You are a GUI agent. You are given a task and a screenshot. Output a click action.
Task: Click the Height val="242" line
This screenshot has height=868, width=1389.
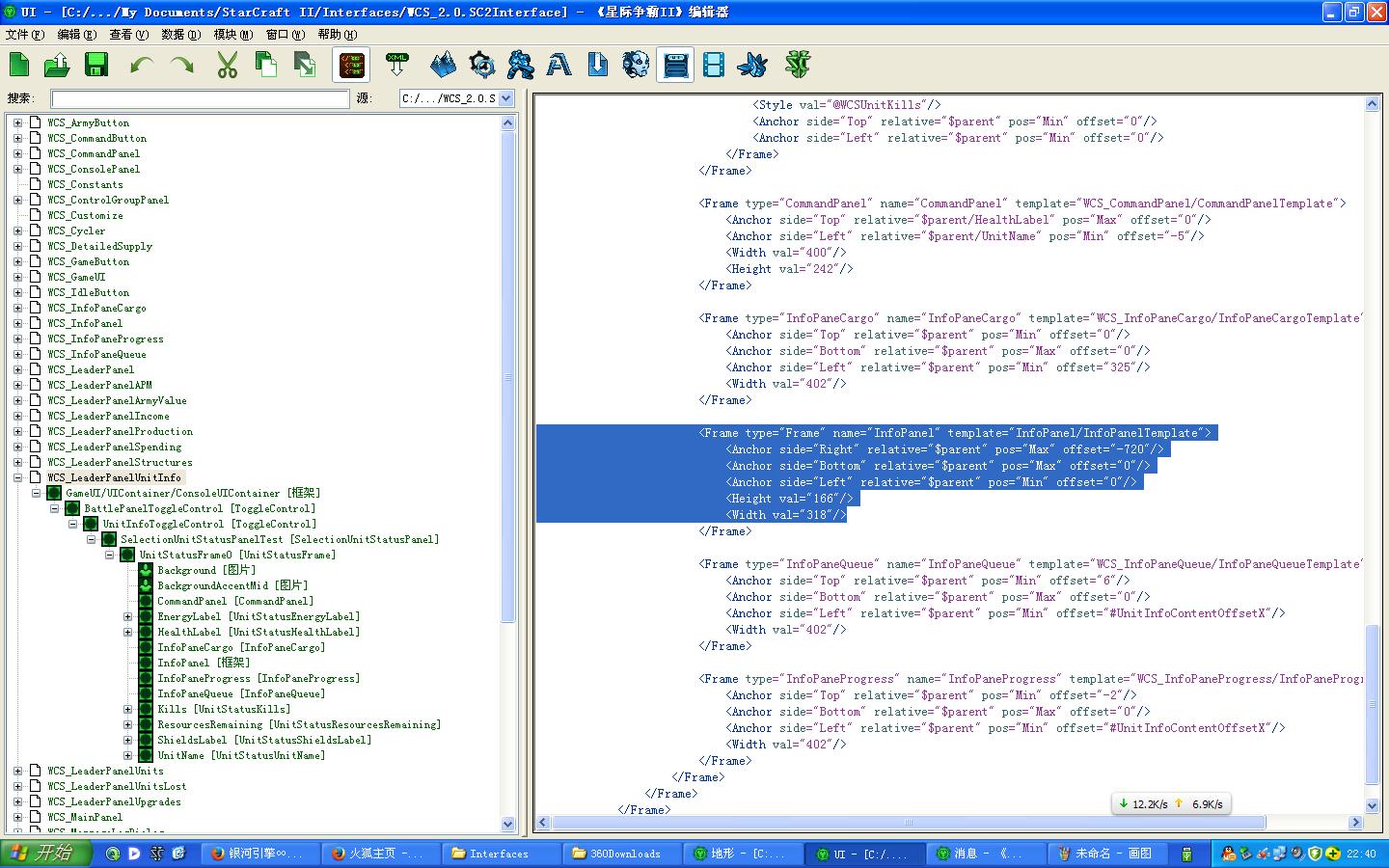[x=789, y=269]
